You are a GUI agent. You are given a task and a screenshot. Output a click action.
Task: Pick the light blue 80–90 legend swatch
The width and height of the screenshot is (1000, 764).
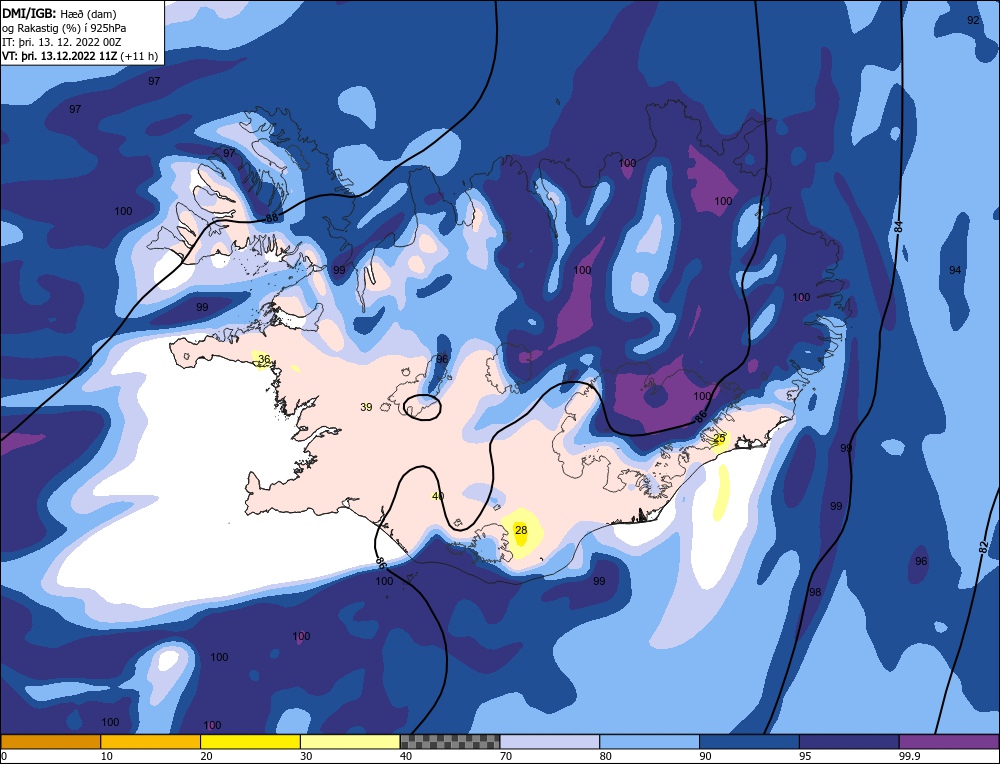649,742
